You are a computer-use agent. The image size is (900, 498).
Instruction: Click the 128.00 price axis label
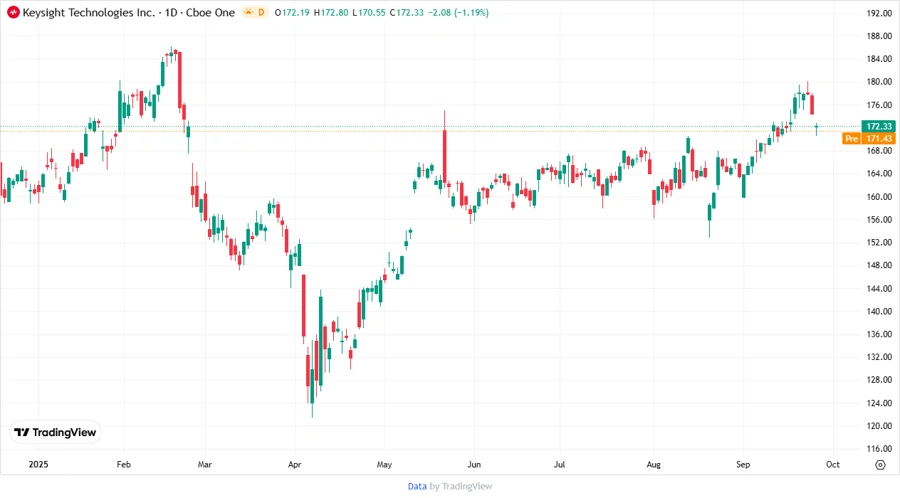coord(879,380)
